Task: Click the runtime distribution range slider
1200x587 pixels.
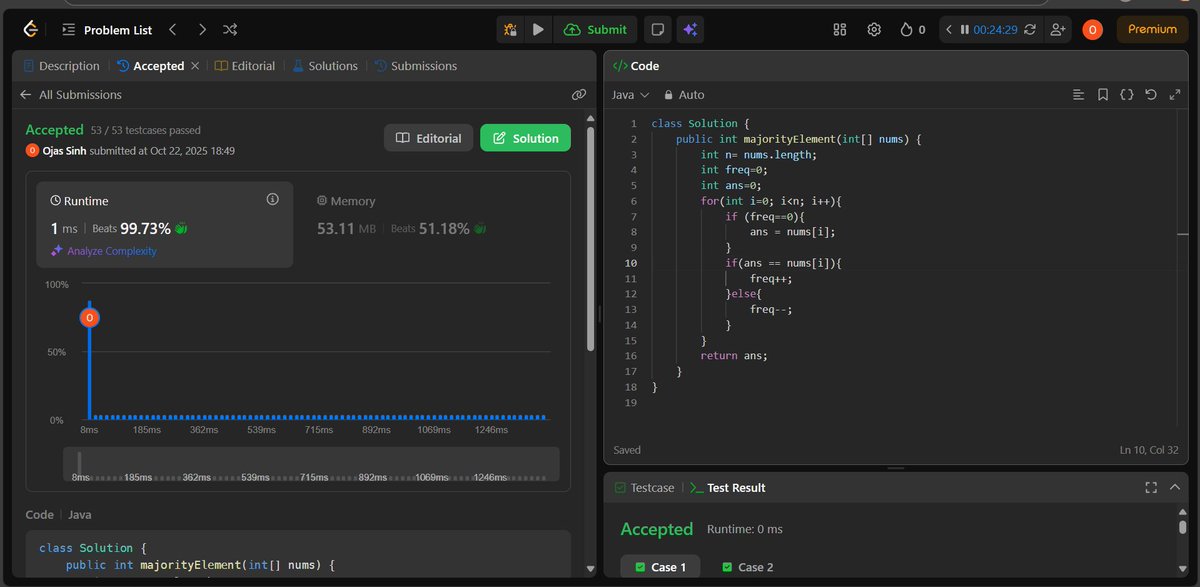Action: pyautogui.click(x=311, y=464)
